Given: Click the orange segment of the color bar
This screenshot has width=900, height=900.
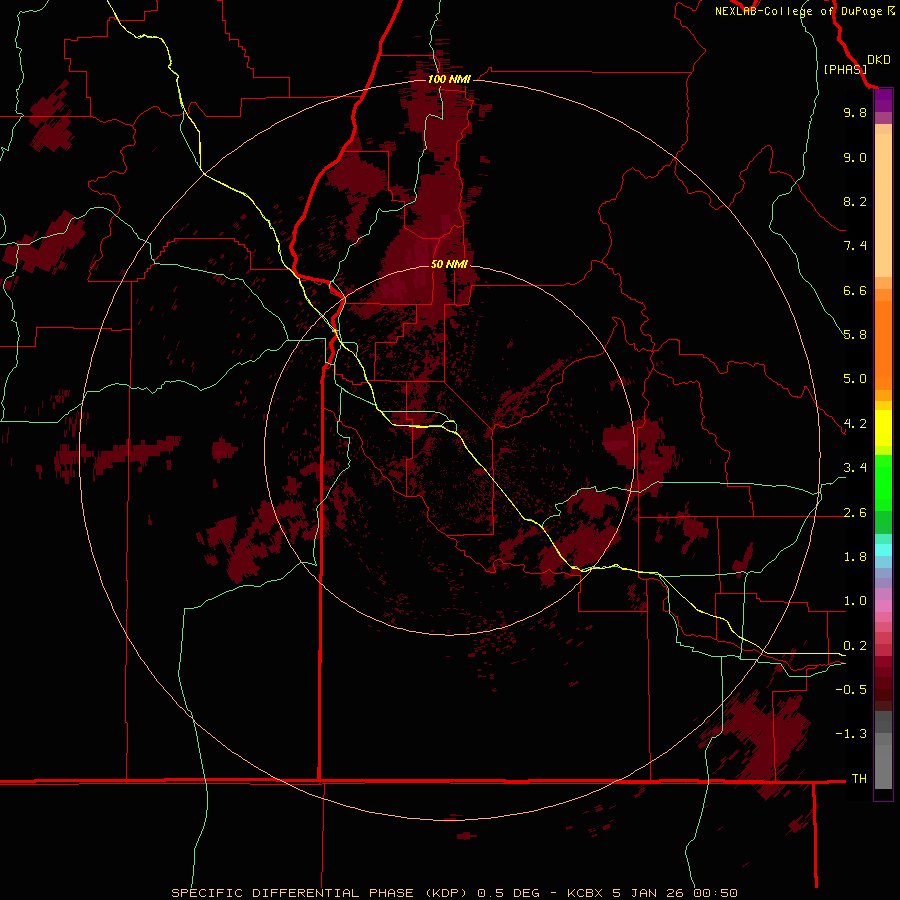Looking at the screenshot, I should coord(883,344).
